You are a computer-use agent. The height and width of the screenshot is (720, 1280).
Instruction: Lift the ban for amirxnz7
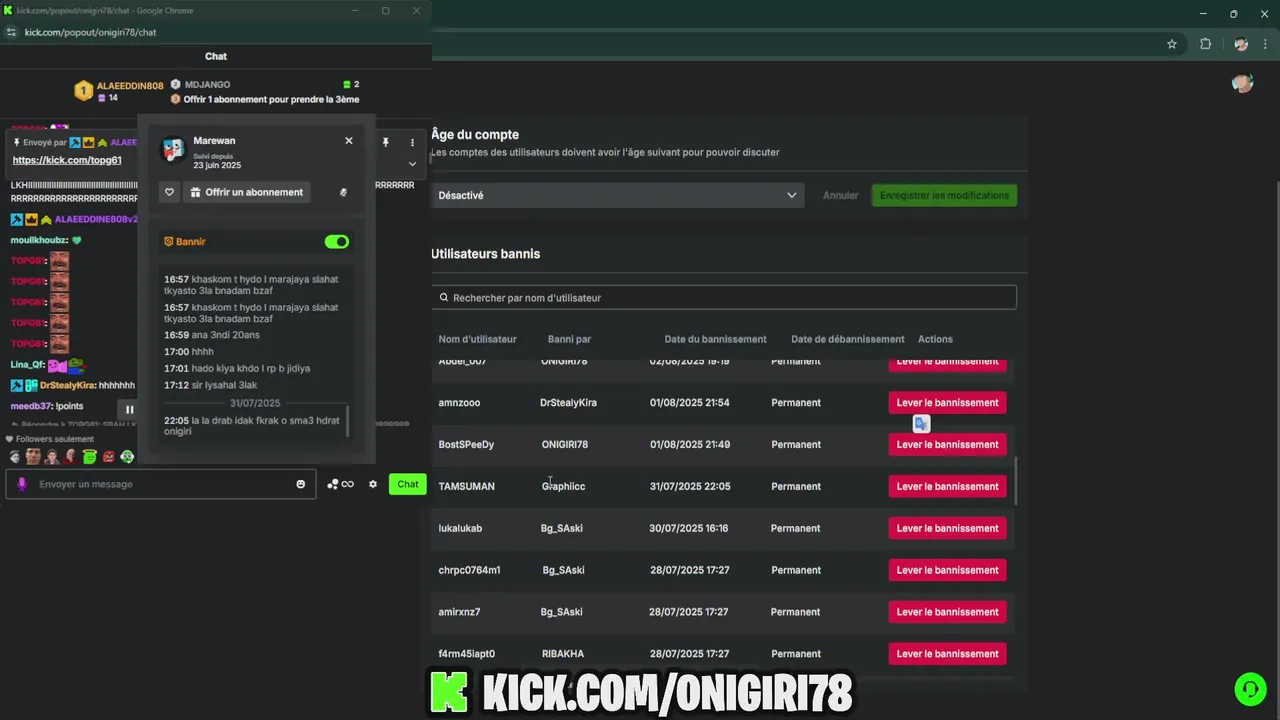point(947,612)
